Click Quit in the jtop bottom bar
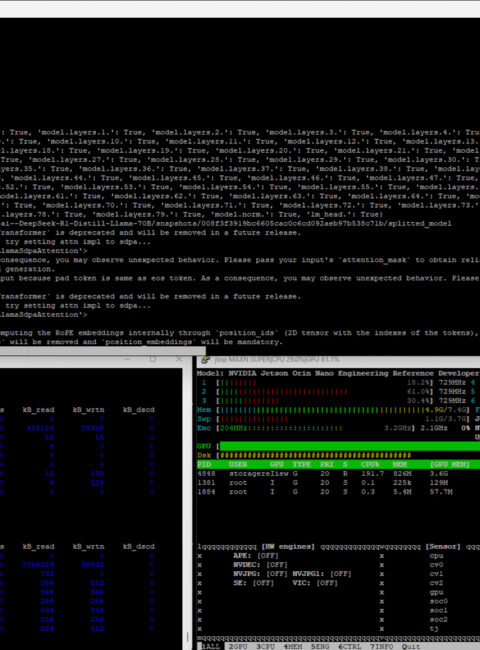 [x=411, y=646]
